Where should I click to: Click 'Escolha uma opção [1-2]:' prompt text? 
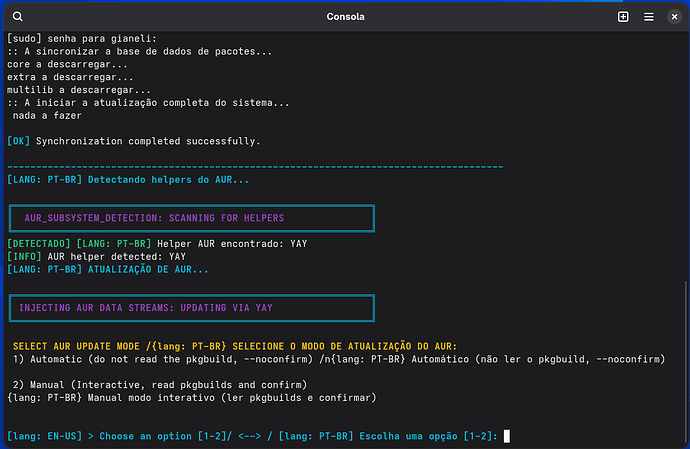[429, 436]
